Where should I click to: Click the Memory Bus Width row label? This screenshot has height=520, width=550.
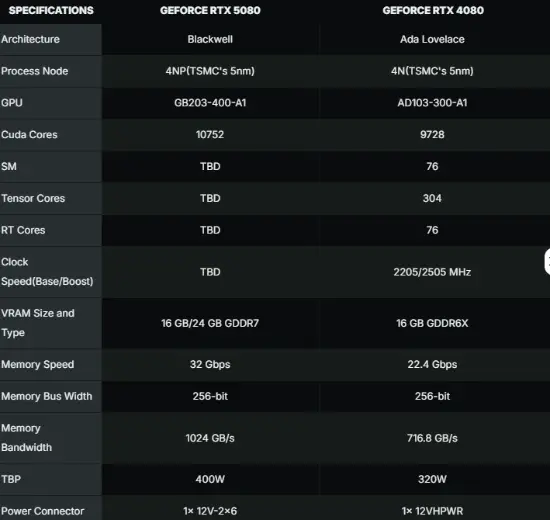[47, 396]
